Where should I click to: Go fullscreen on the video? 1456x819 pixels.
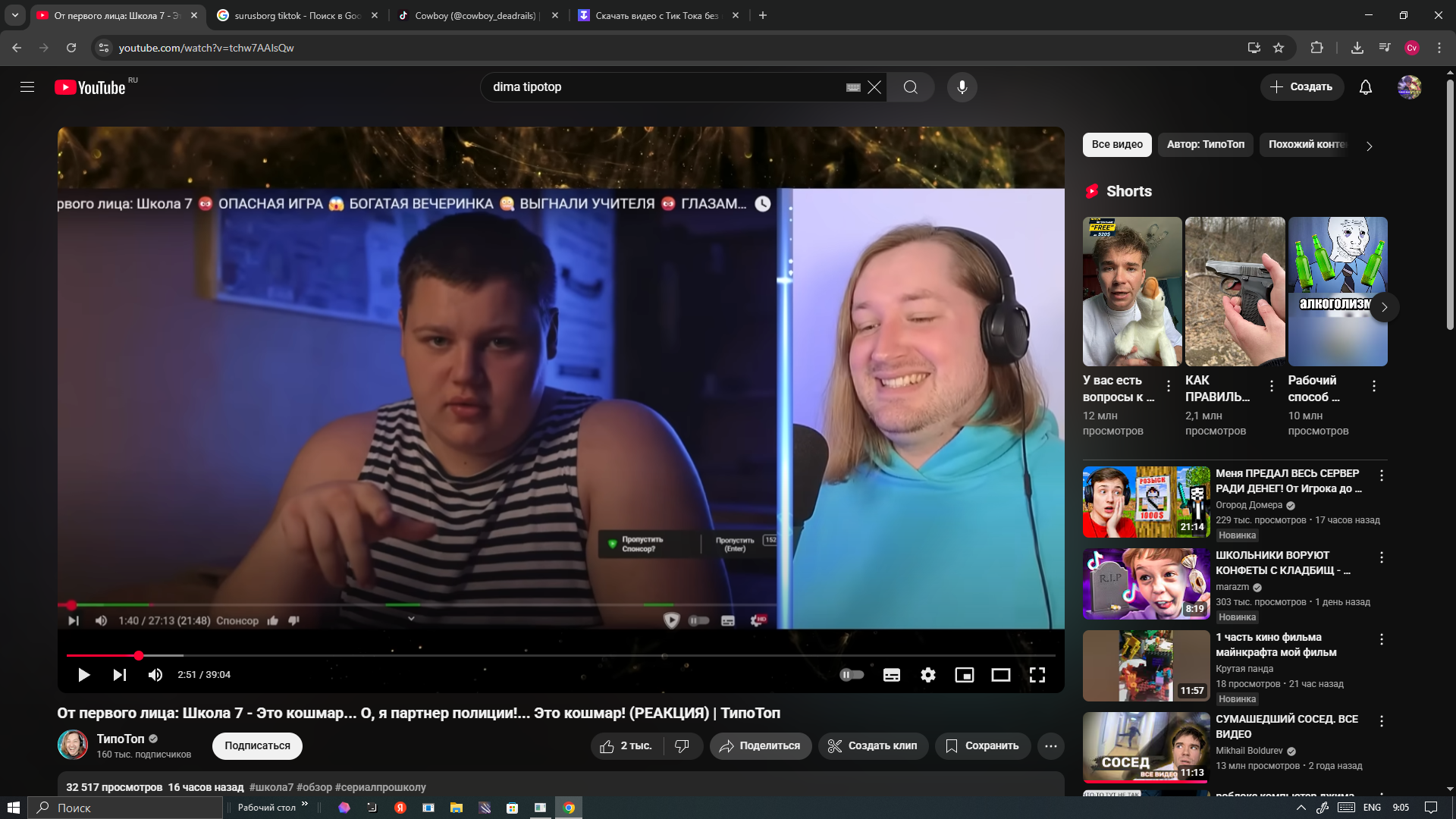1037,675
